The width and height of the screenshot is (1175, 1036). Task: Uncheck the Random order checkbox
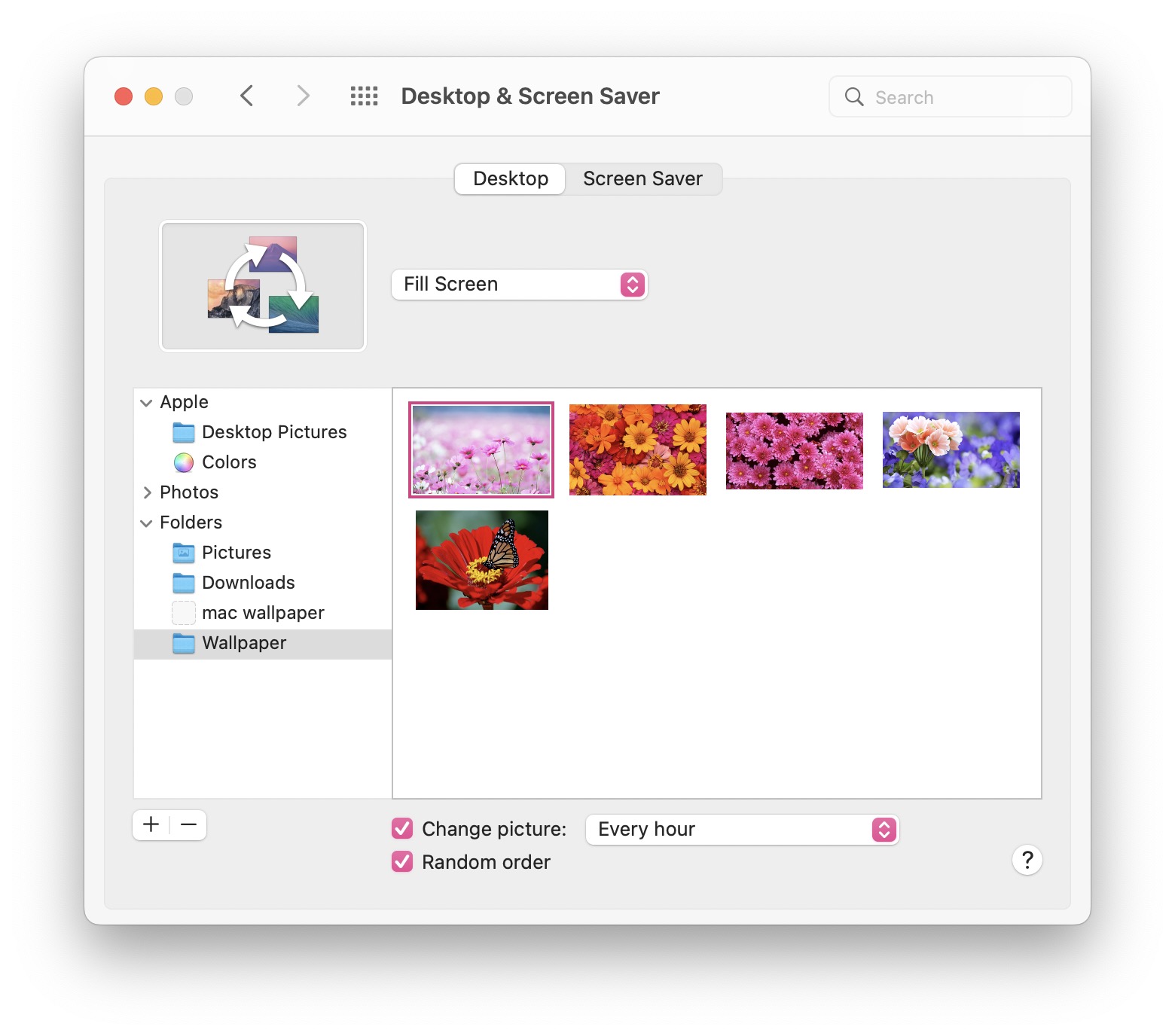[402, 862]
